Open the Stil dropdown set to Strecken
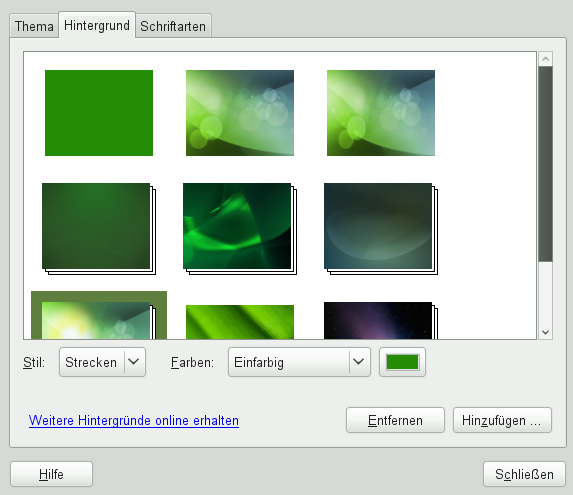 pyautogui.click(x=102, y=362)
